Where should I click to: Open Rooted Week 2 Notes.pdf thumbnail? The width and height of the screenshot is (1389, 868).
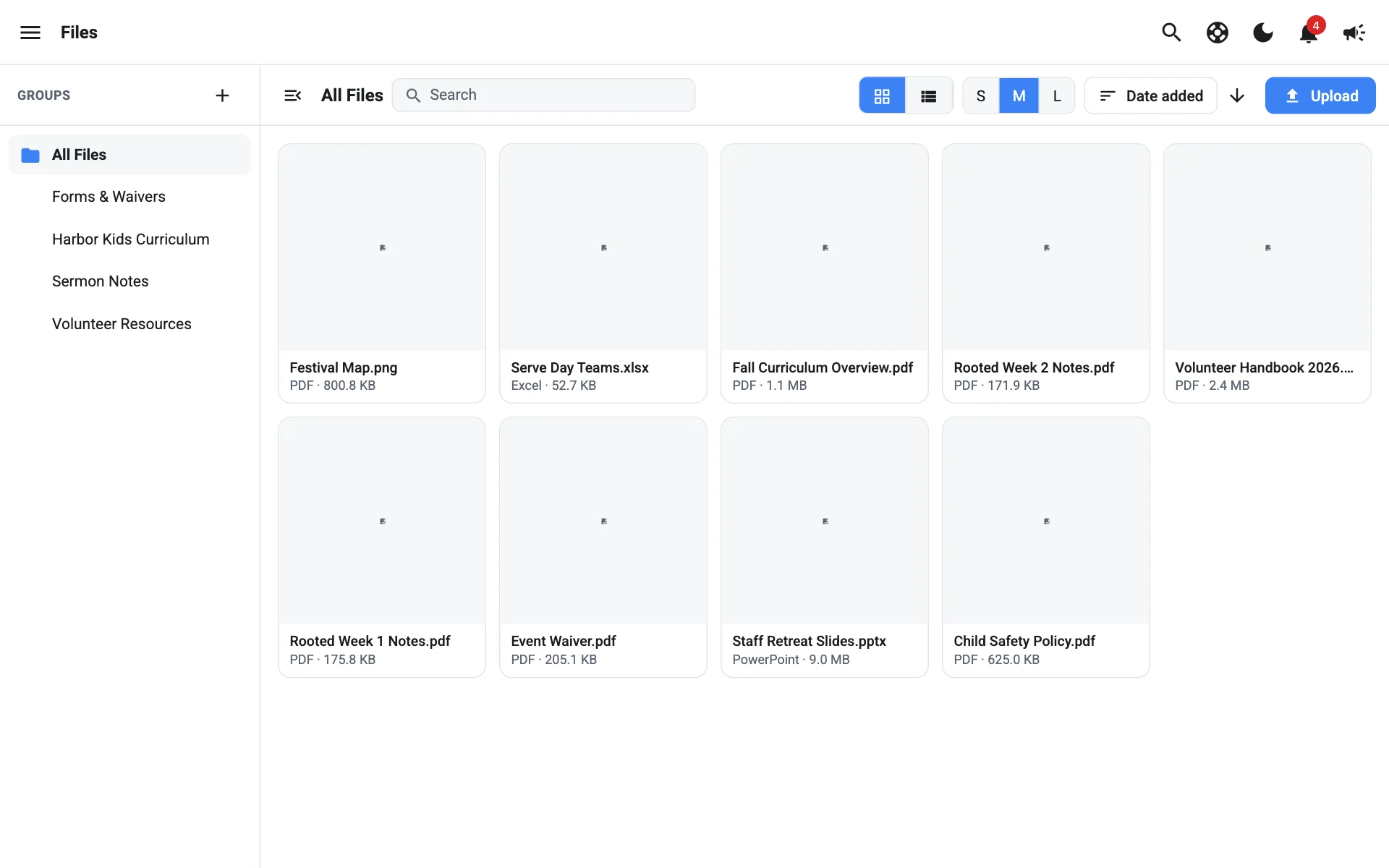coord(1046,247)
